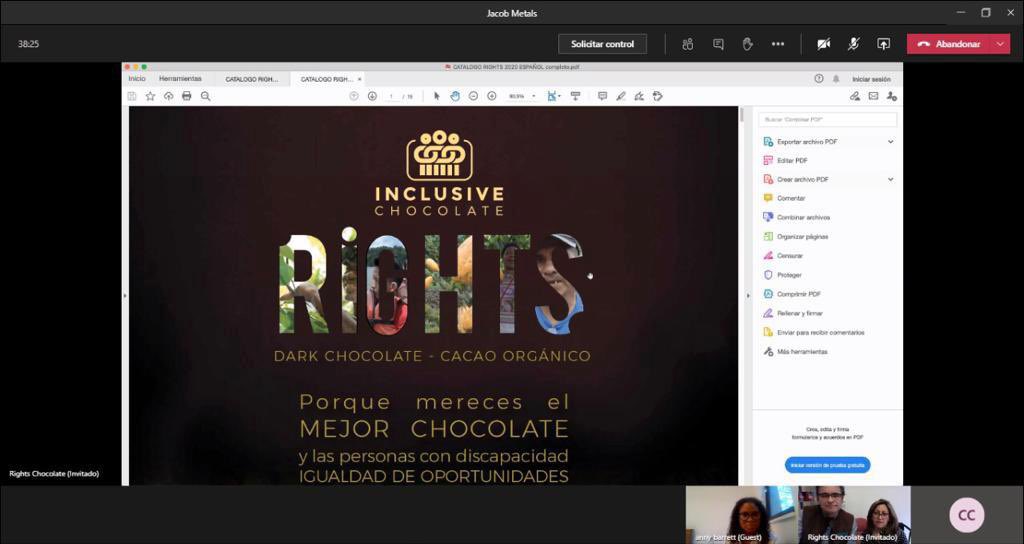1024x544 pixels.
Task: Select the arrow selection tool
Action: tap(437, 96)
